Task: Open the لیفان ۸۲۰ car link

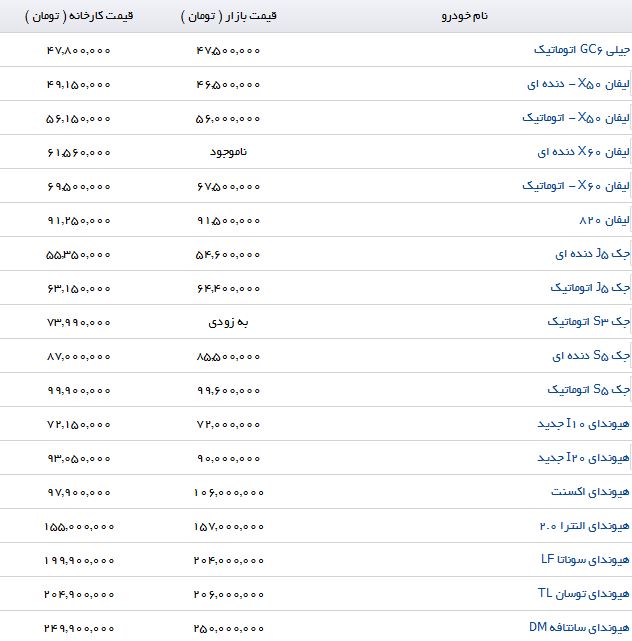Action: coord(604,220)
